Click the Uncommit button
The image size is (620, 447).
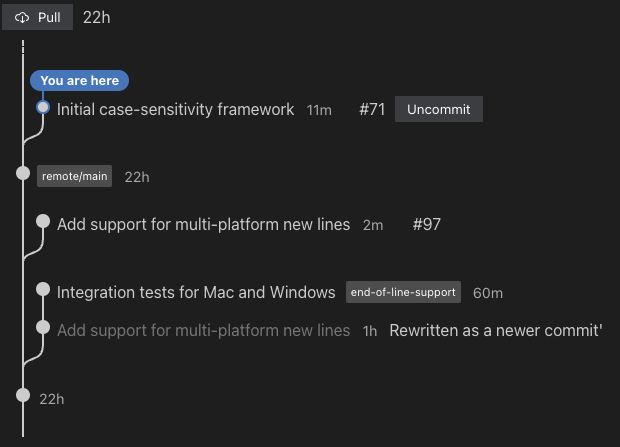click(x=439, y=109)
